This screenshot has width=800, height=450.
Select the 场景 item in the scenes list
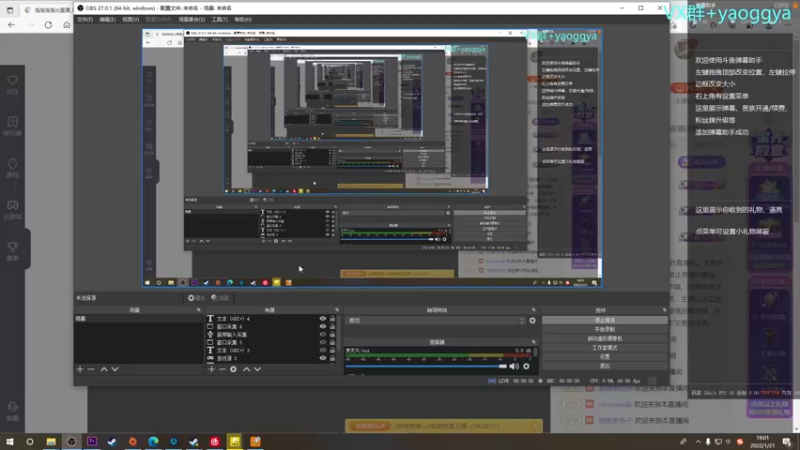138,318
